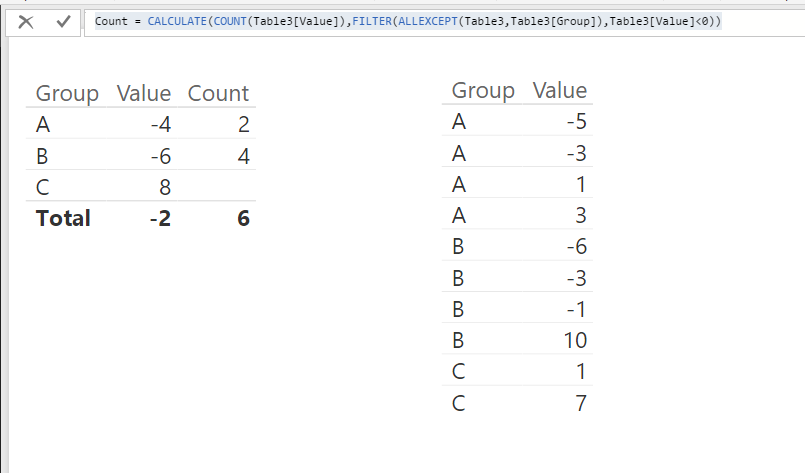Select value -3 in right table group A
The image size is (805, 473).
577,153
